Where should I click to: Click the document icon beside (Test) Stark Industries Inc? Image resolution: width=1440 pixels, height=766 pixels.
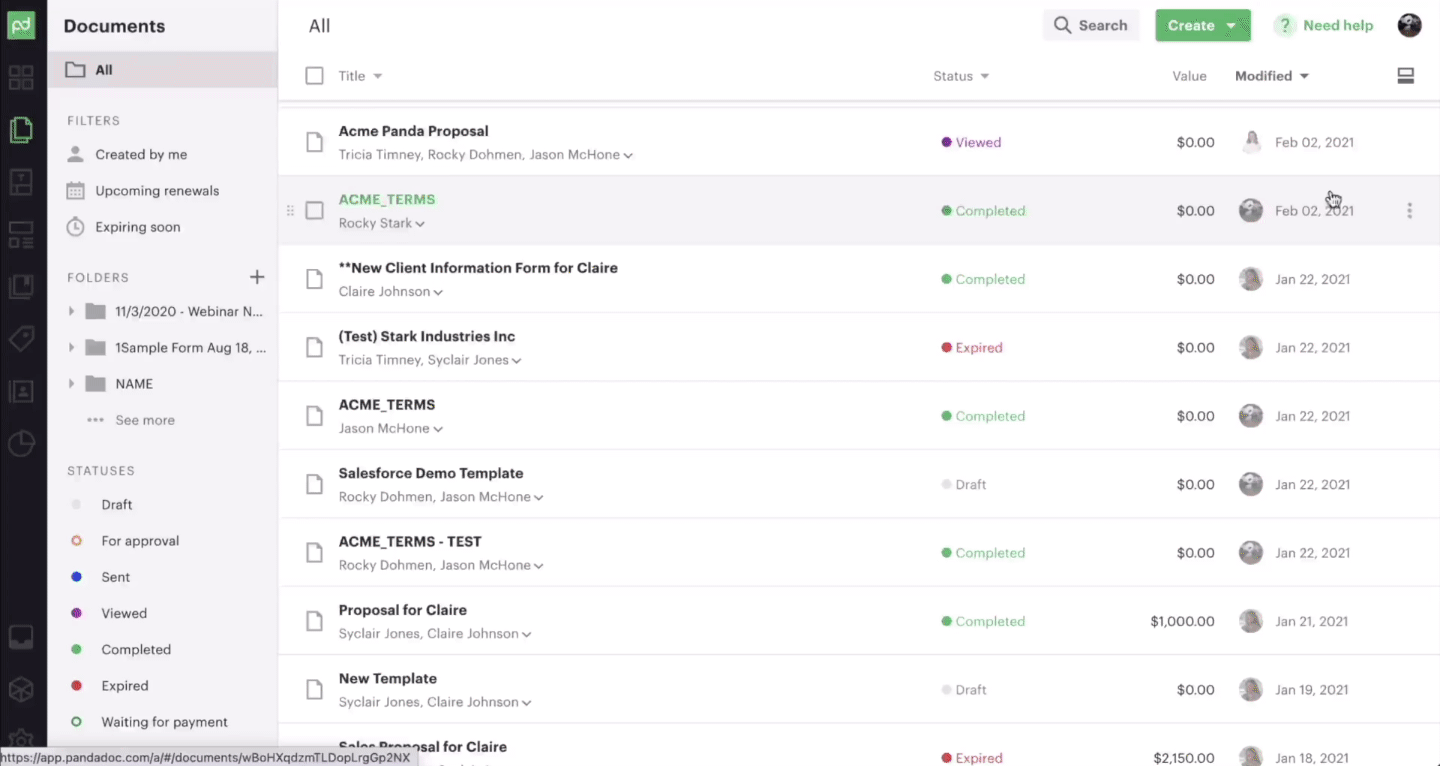tap(314, 348)
